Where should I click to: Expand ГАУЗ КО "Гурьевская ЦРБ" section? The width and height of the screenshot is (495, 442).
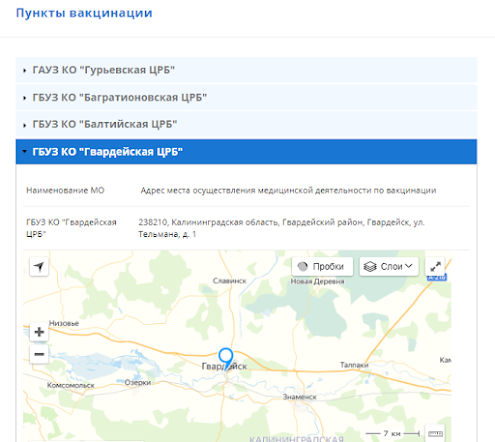click(246, 70)
